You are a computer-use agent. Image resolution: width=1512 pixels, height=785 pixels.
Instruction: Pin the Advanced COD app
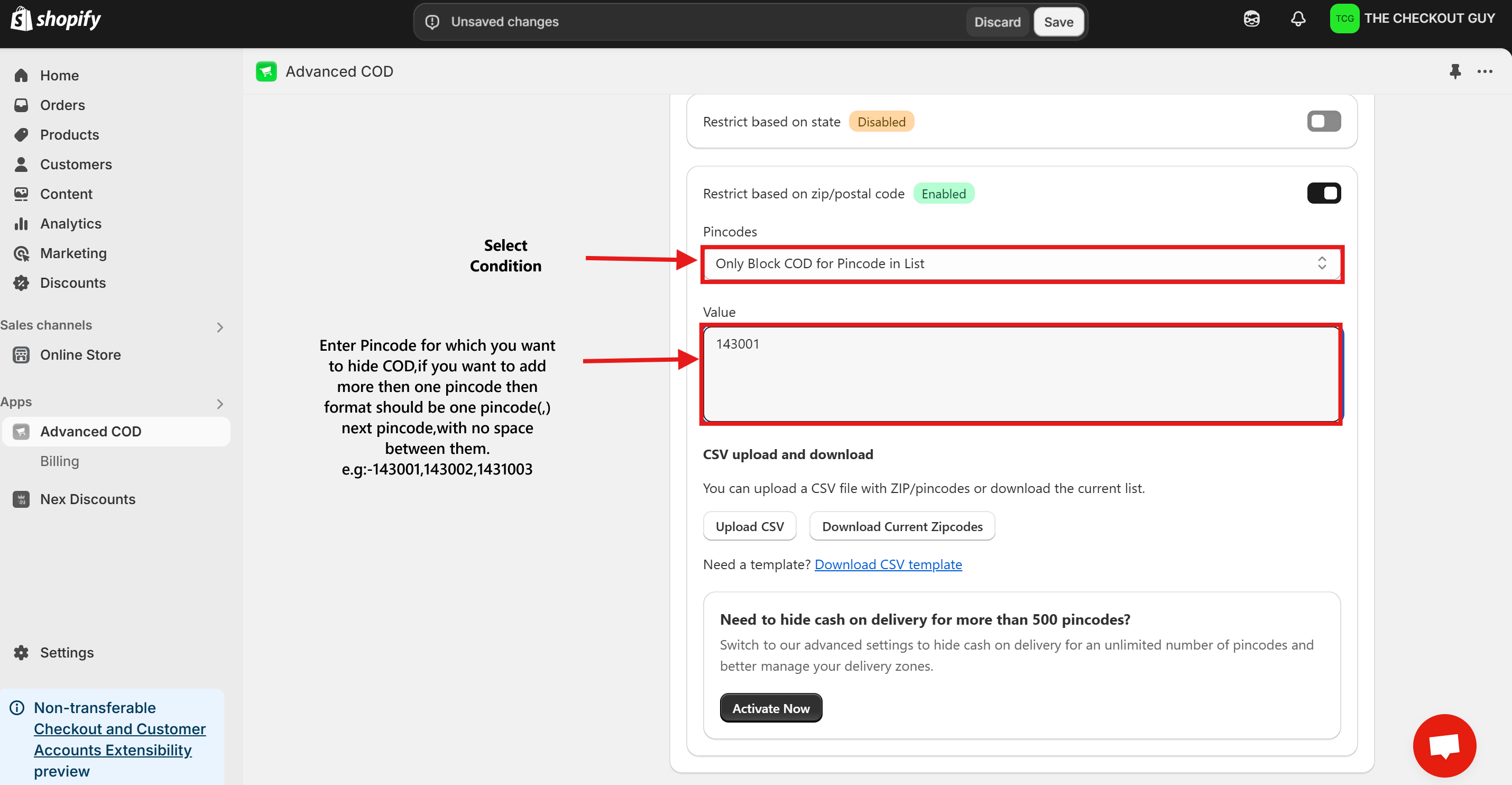tap(1454, 71)
